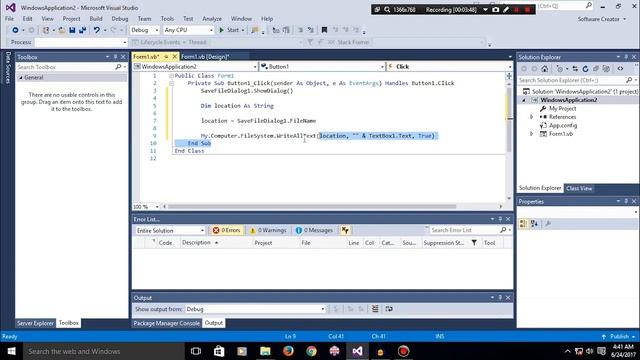The height and width of the screenshot is (360, 640).
Task: Expand the Form1.vb node in Solution Explorer
Action: (531, 133)
